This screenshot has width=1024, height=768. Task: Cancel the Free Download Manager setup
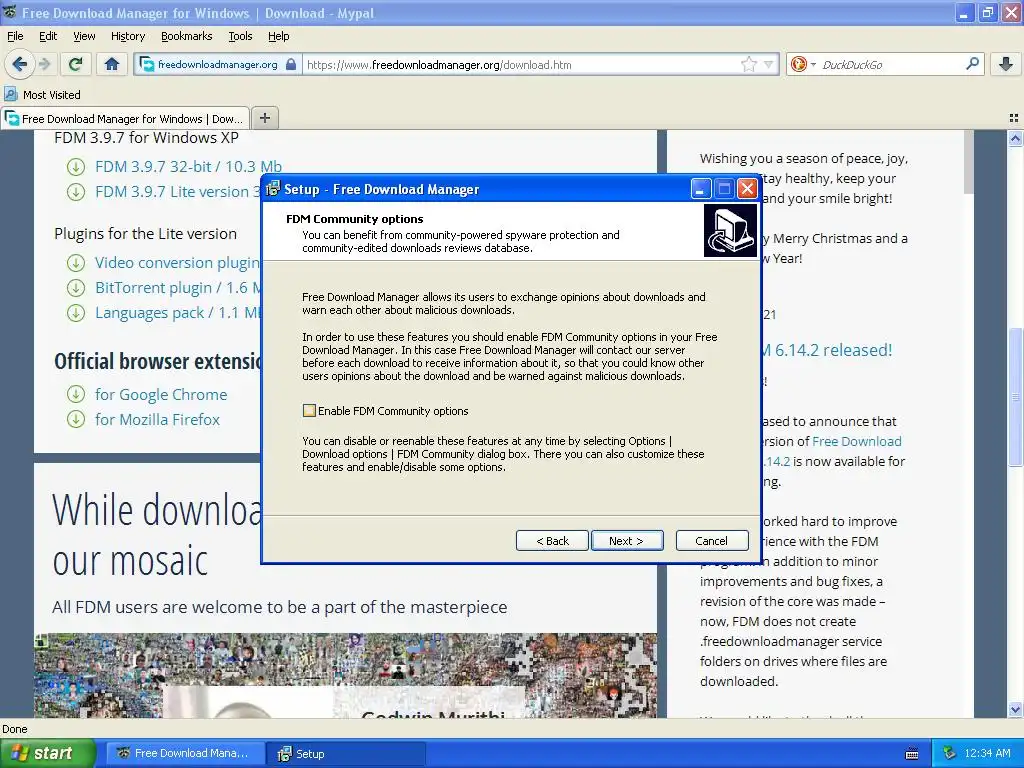[x=711, y=540]
